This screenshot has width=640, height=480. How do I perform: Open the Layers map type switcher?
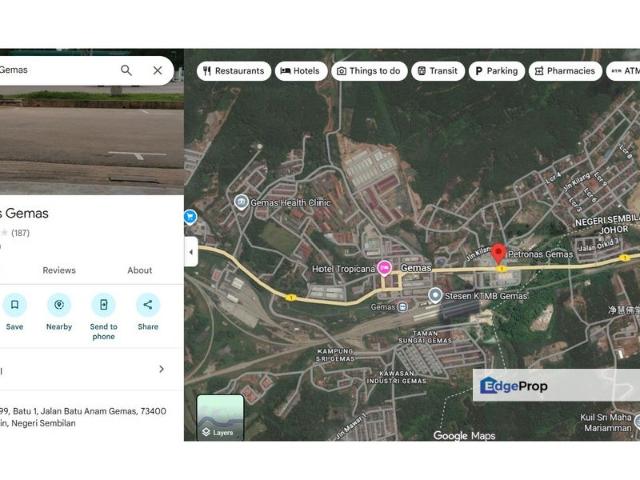coord(220,417)
